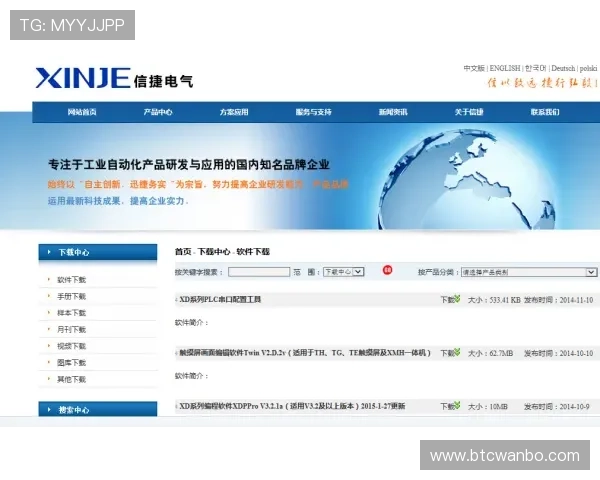Open 网站首页 in the navigation bar
Image resolution: width=600 pixels, height=480 pixels.
[x=82, y=112]
